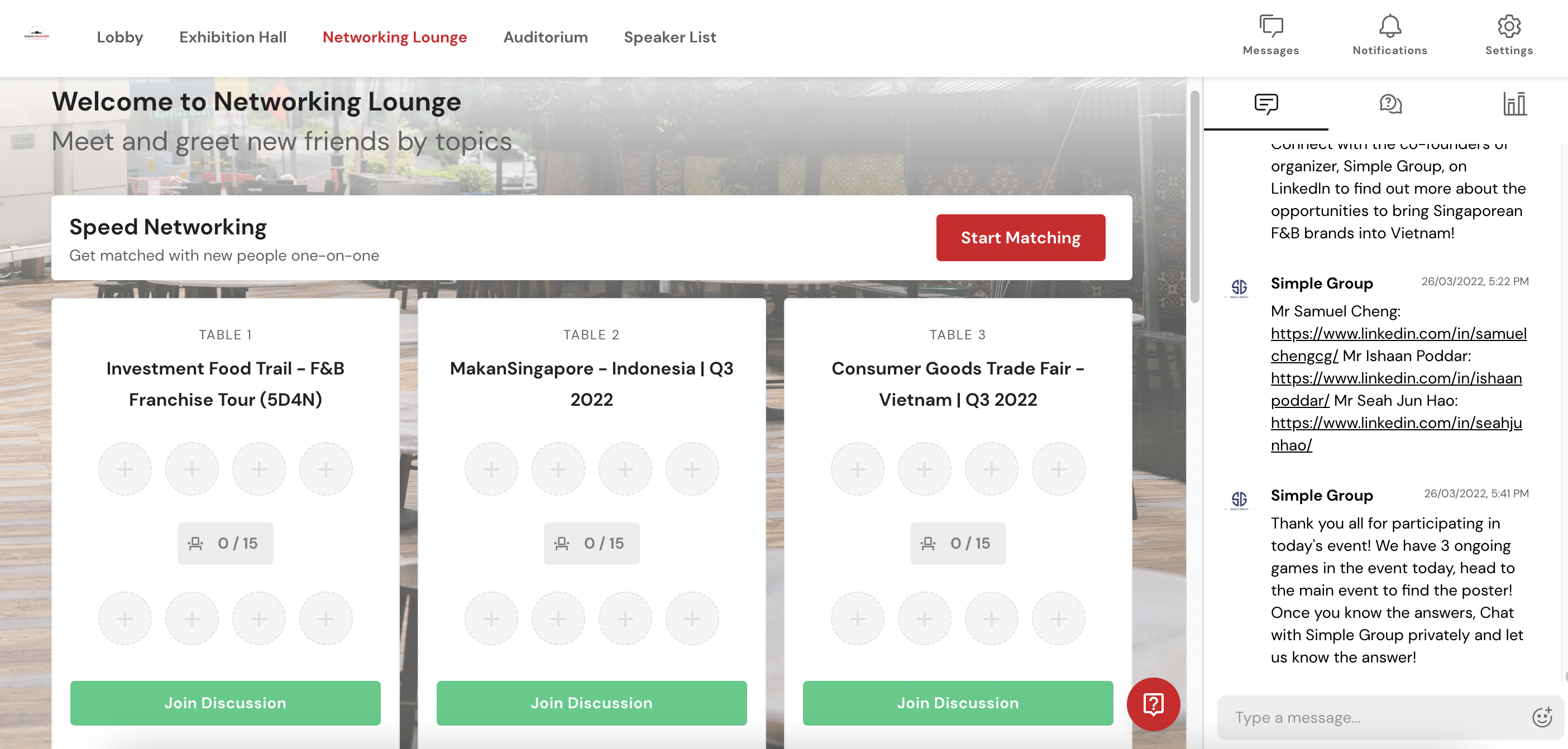
Task: Click Start Matching for Speed Networking
Action: [1021, 237]
